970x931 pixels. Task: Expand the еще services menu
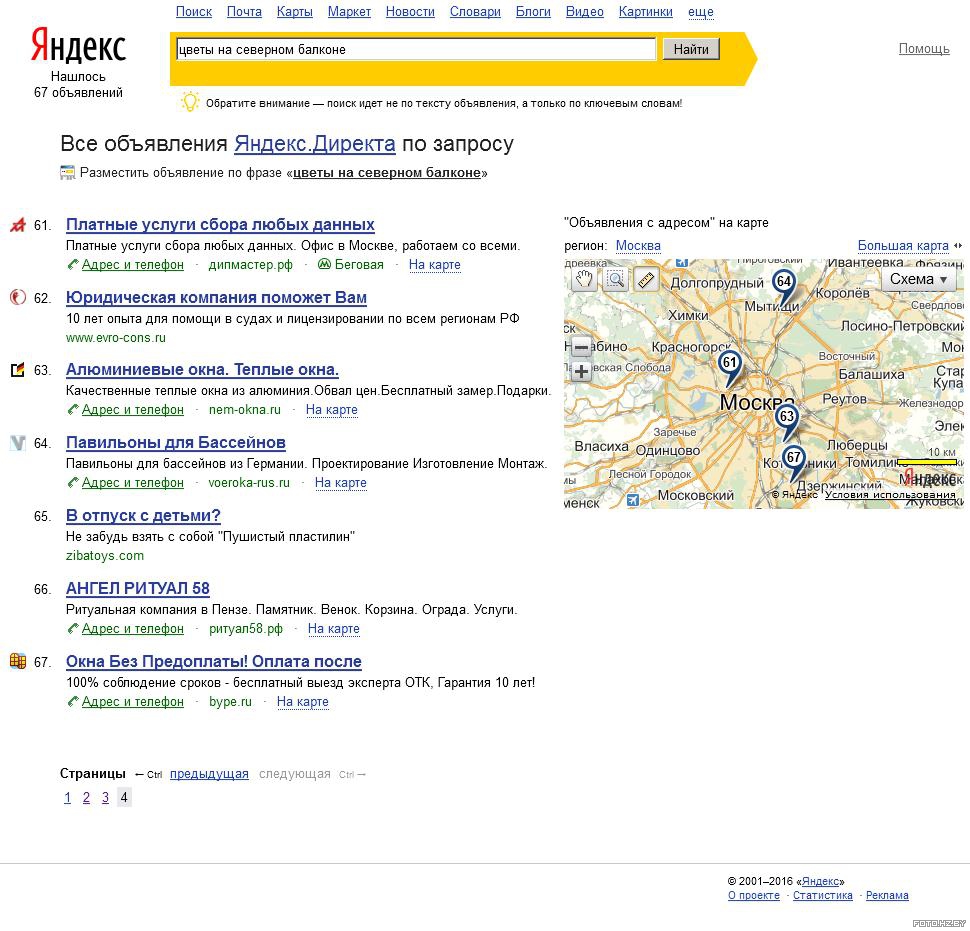coord(700,12)
